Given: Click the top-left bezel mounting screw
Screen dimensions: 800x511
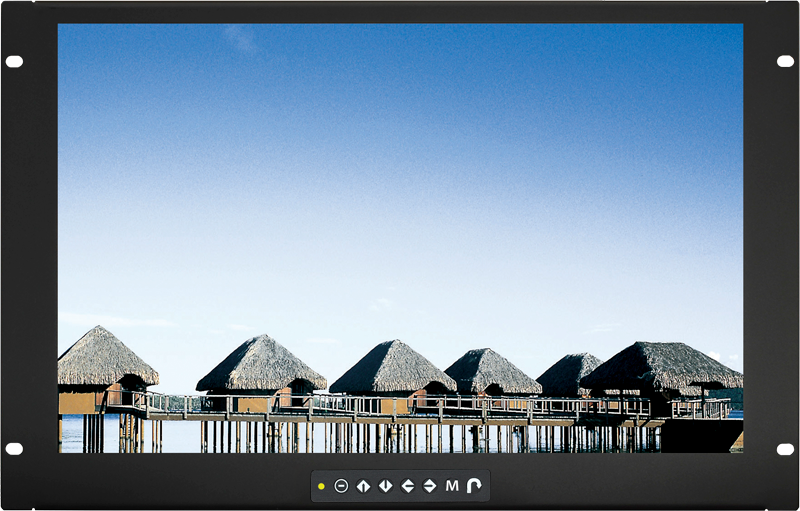Looking at the screenshot, I should click(x=14, y=62).
